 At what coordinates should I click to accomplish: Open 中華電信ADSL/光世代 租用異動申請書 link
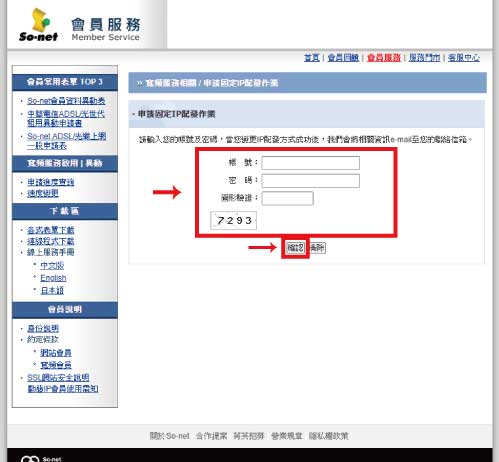pyautogui.click(x=66, y=118)
